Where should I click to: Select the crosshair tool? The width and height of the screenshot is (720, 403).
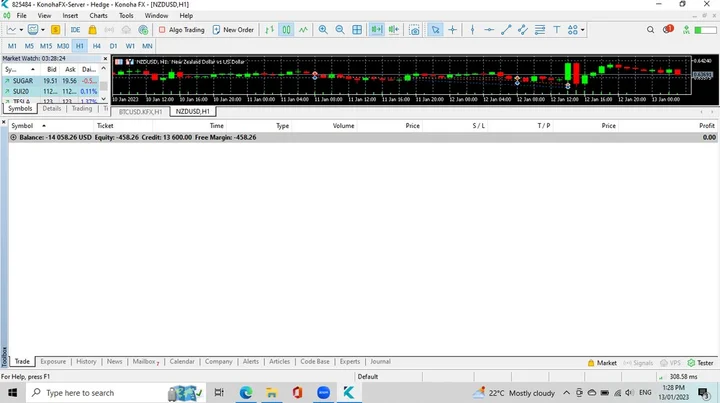point(452,30)
